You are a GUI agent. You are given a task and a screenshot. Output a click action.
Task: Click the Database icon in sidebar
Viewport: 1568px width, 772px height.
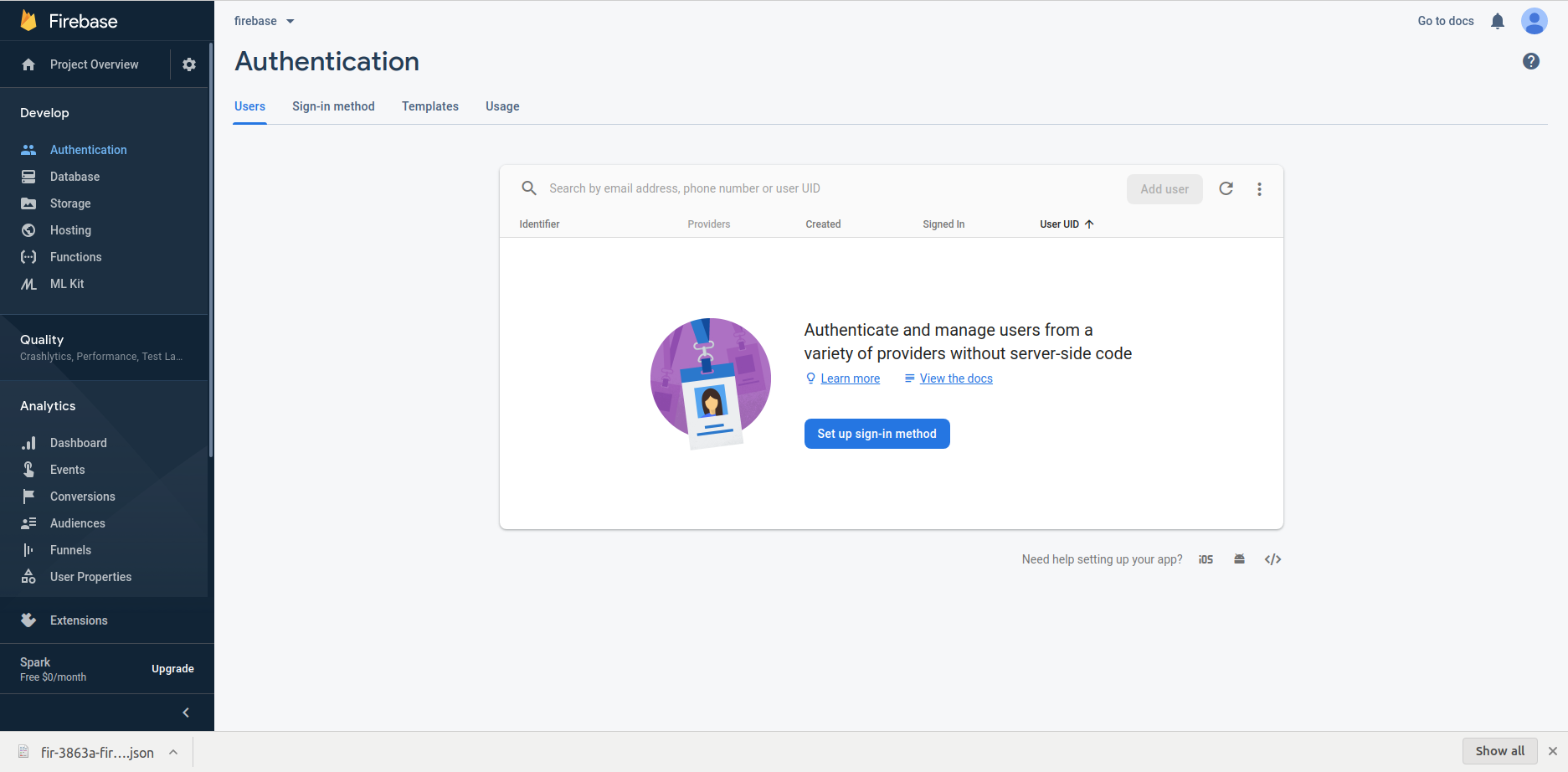pos(28,177)
